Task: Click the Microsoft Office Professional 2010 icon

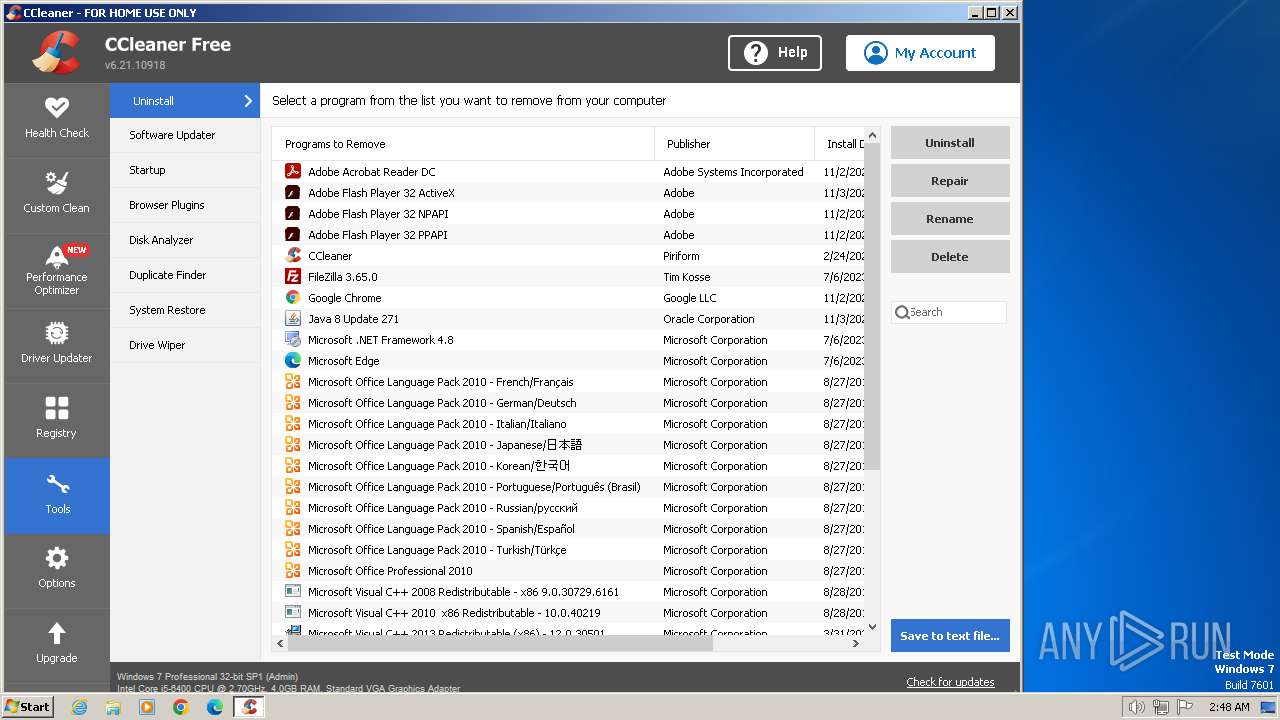Action: (x=293, y=570)
